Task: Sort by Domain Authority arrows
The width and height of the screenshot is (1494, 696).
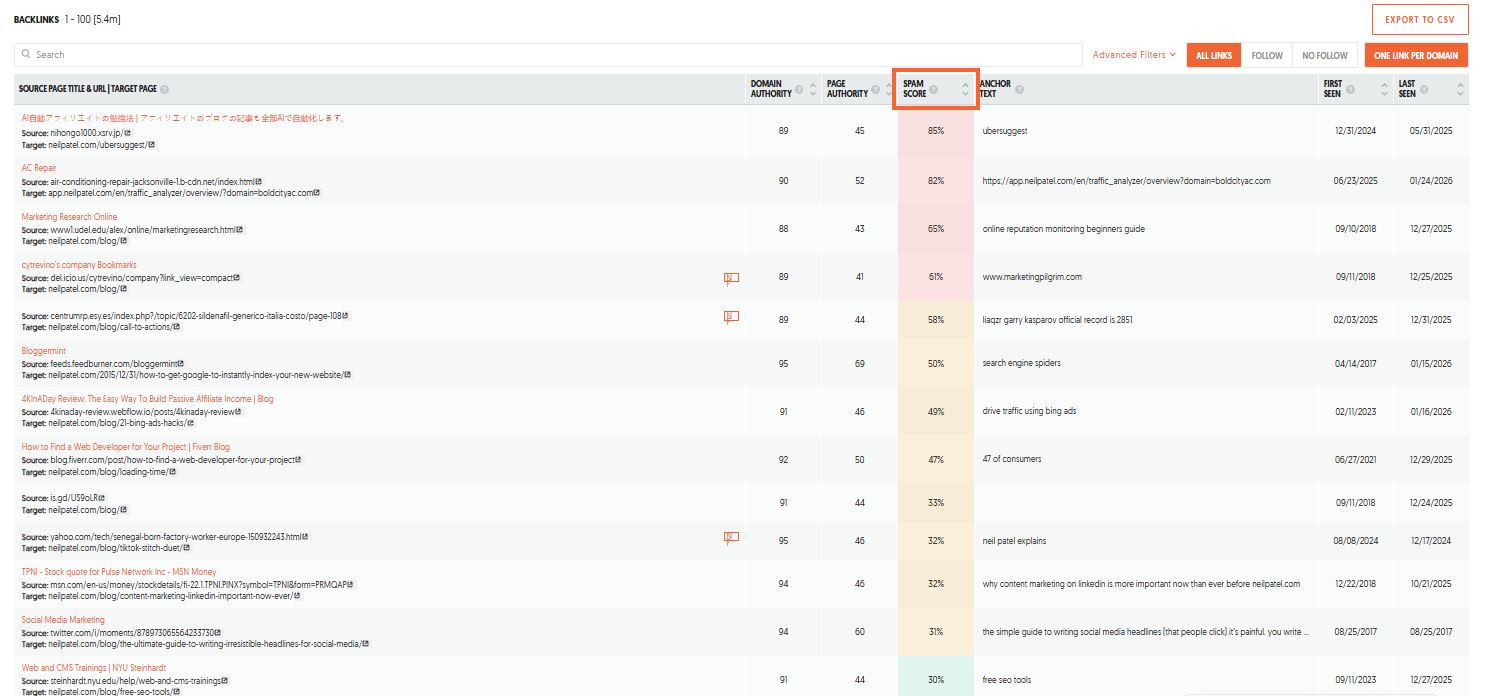Action: [x=813, y=90]
